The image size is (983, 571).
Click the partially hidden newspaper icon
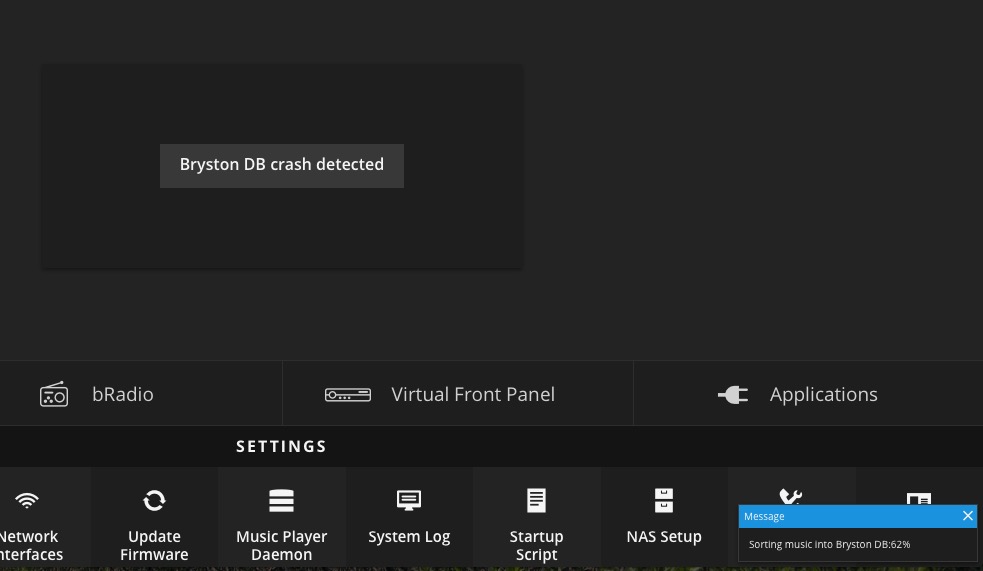point(918,498)
